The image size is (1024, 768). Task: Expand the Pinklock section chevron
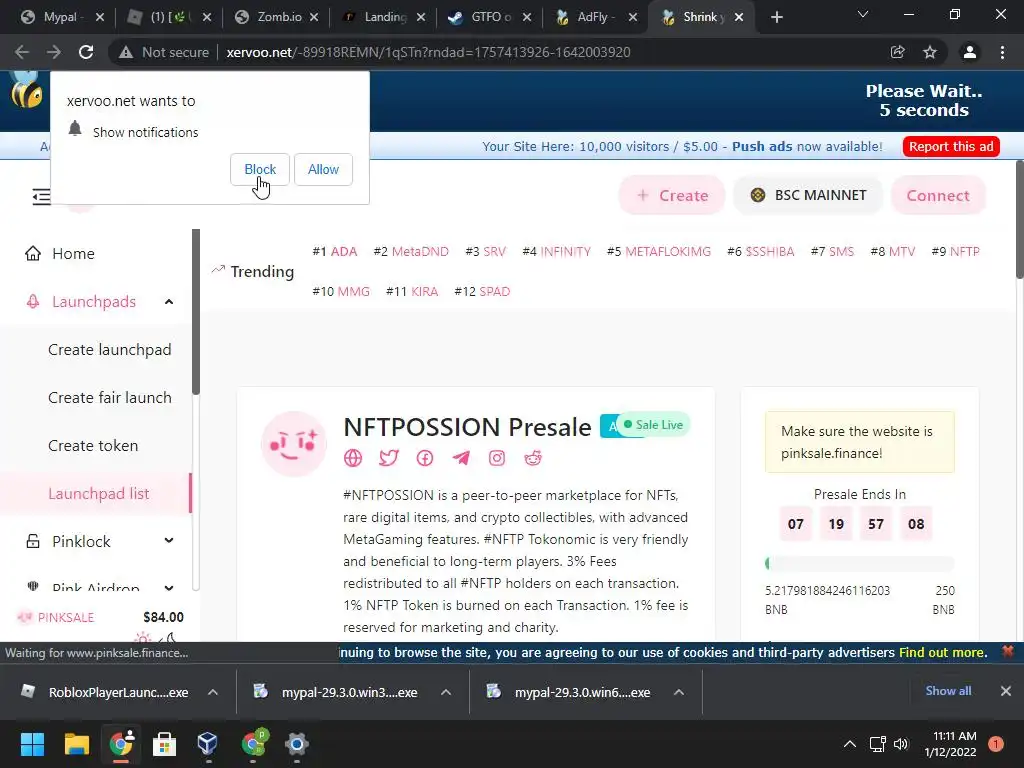pos(169,541)
